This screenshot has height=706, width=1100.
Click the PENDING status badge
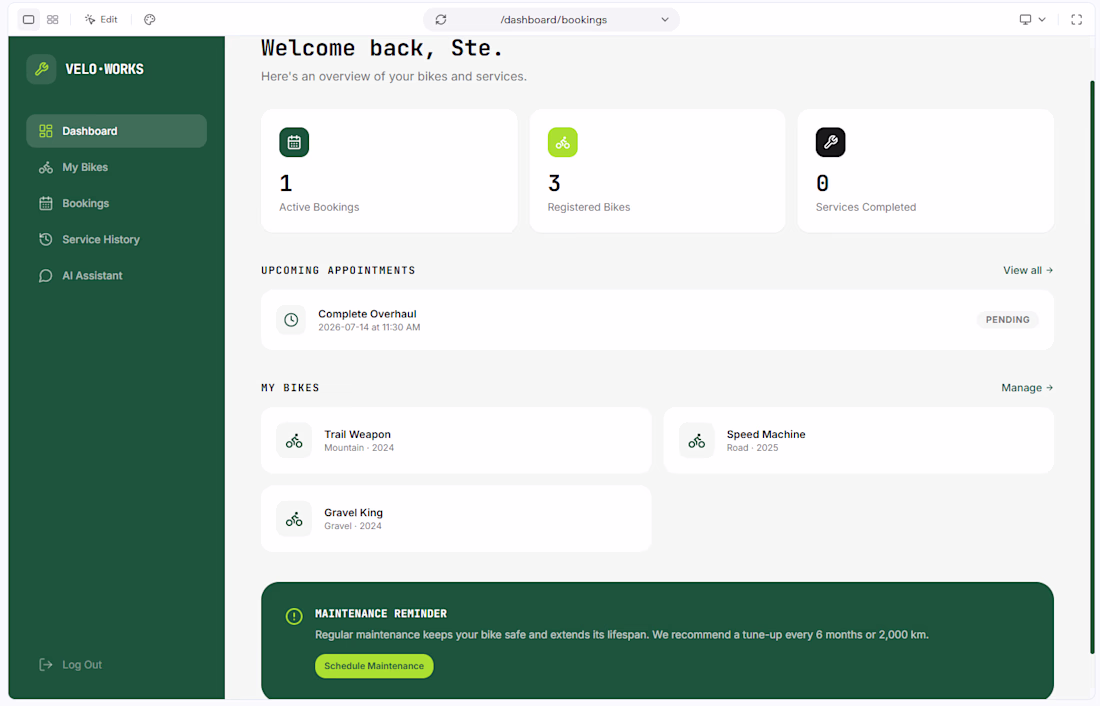[x=1007, y=320]
